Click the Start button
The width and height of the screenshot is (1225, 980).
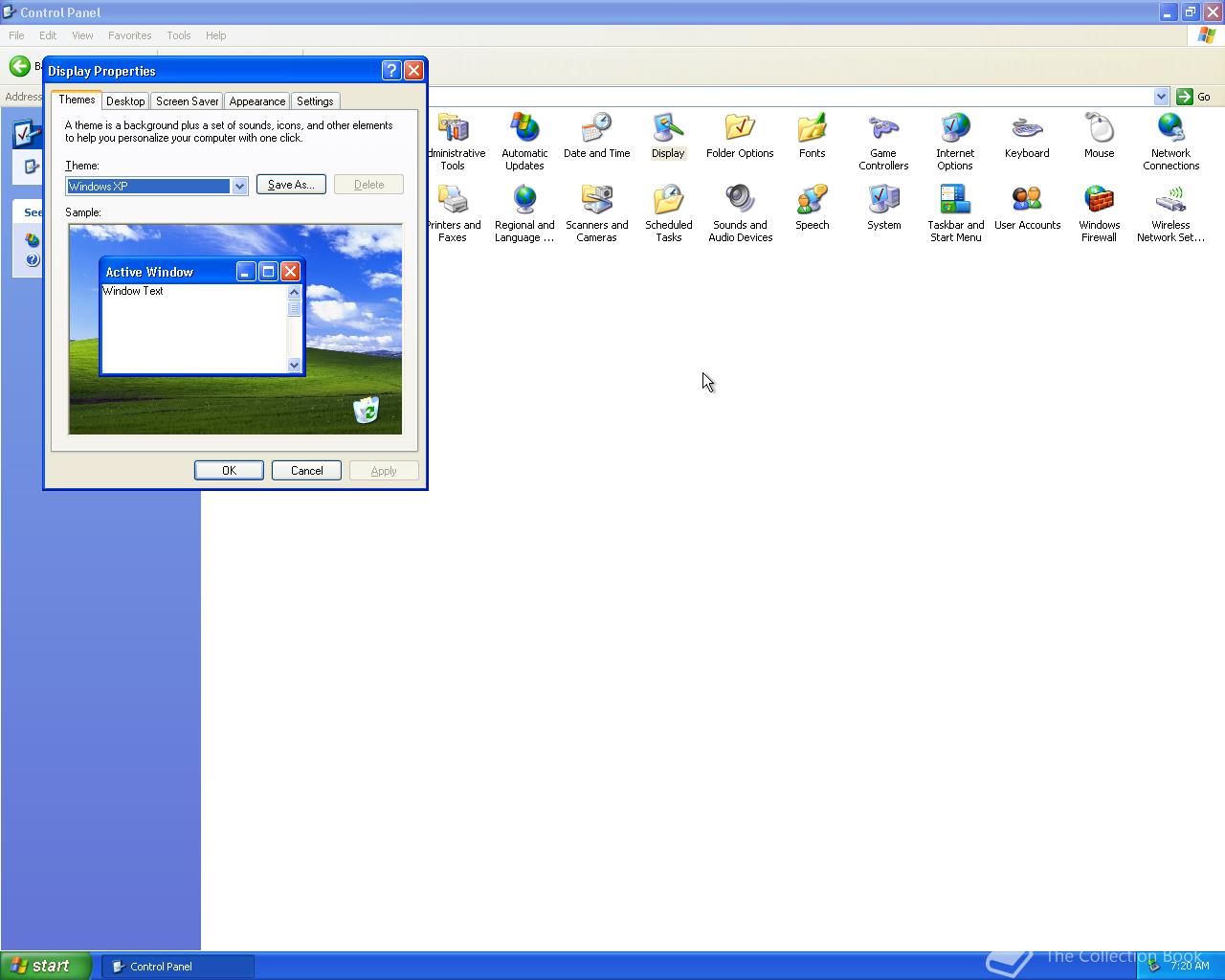point(46,966)
